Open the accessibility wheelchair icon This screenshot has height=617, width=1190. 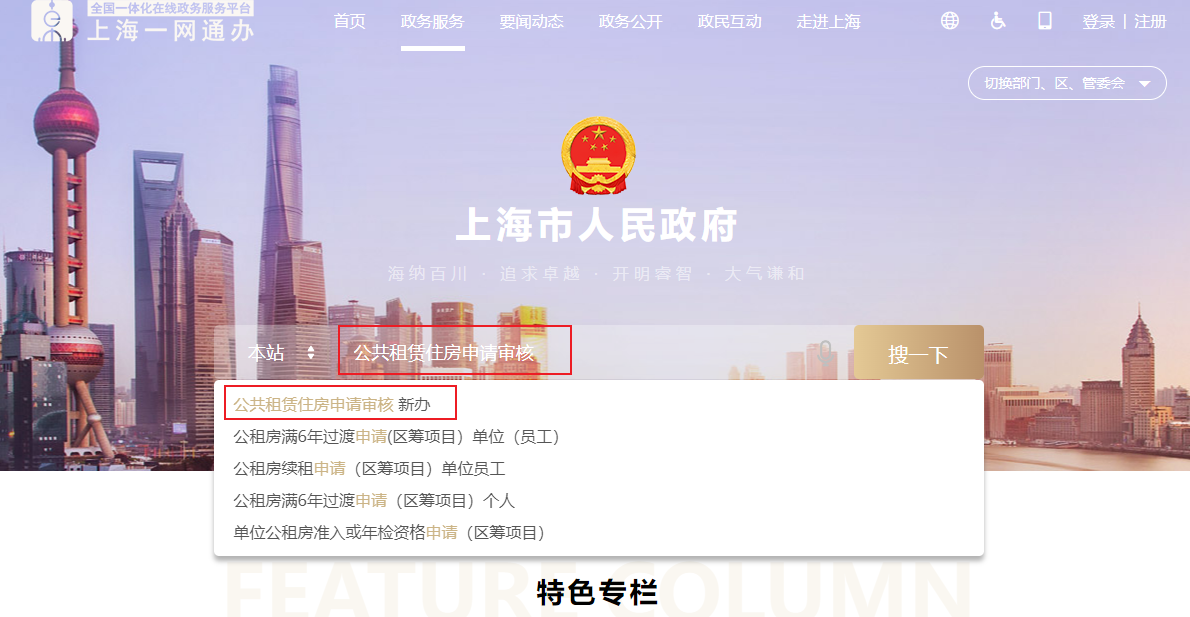click(x=998, y=21)
